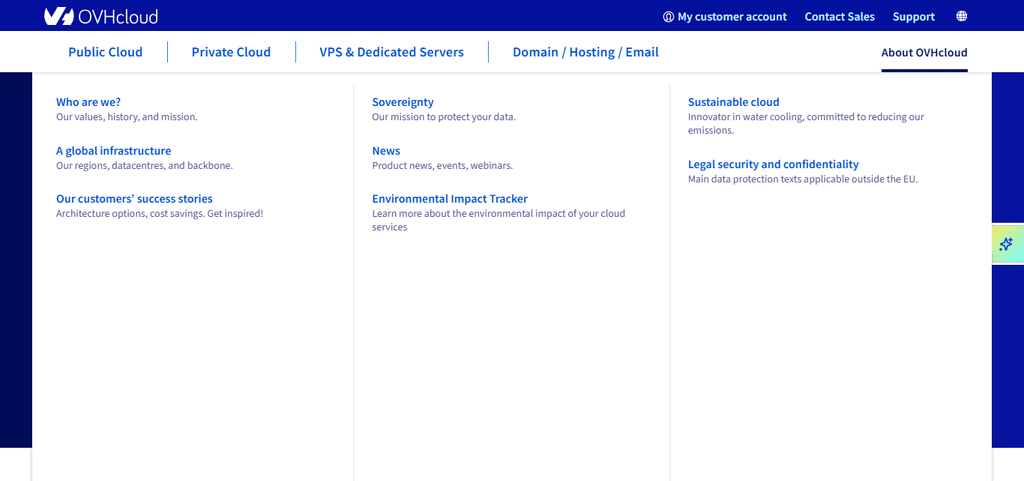
Task: Open Legal security and confidentiality
Action: click(x=773, y=164)
